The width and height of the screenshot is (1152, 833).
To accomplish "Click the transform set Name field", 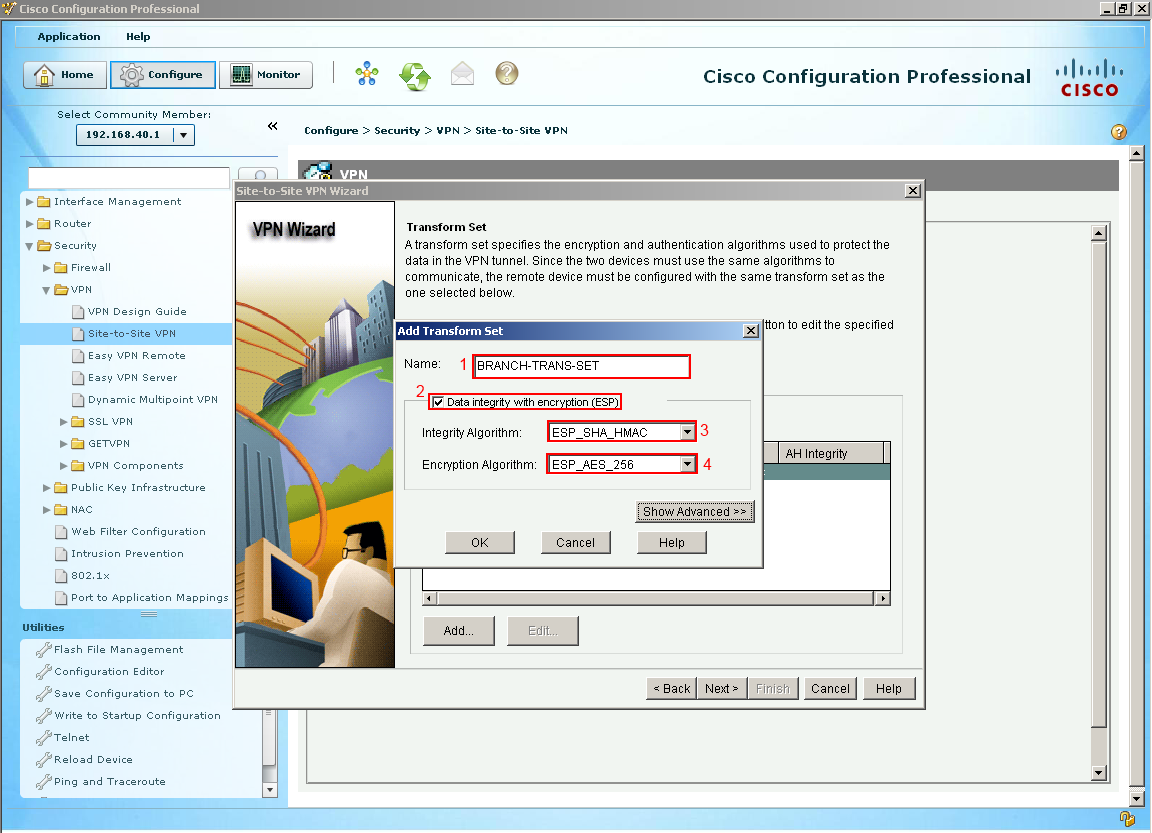I will tap(582, 366).
